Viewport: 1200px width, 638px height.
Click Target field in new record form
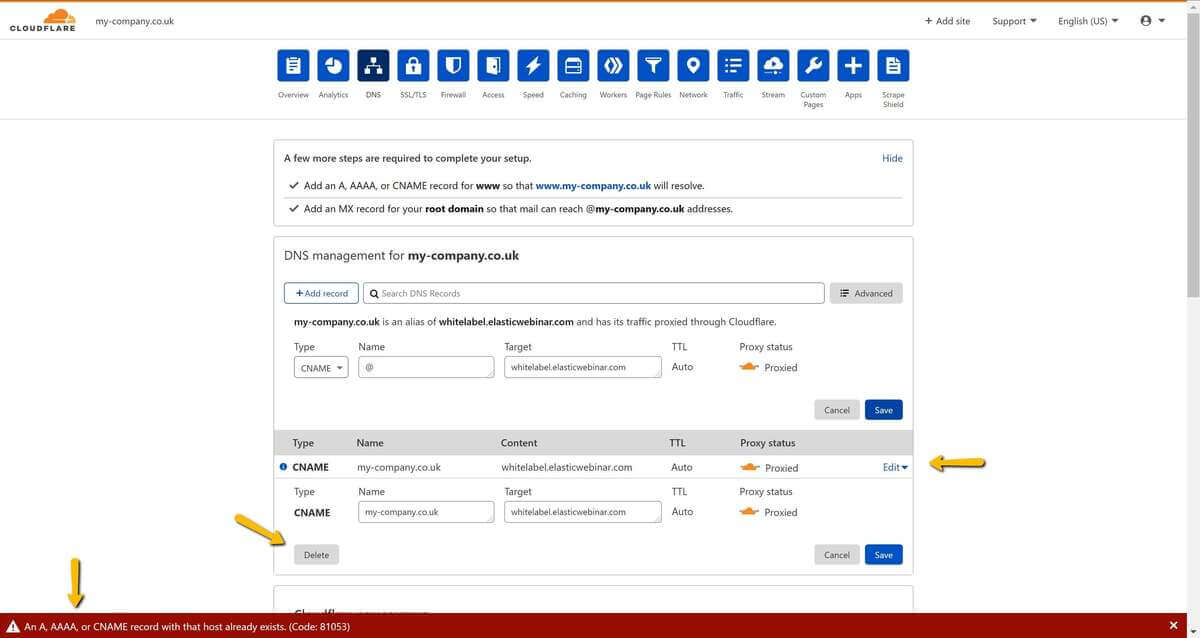click(583, 368)
